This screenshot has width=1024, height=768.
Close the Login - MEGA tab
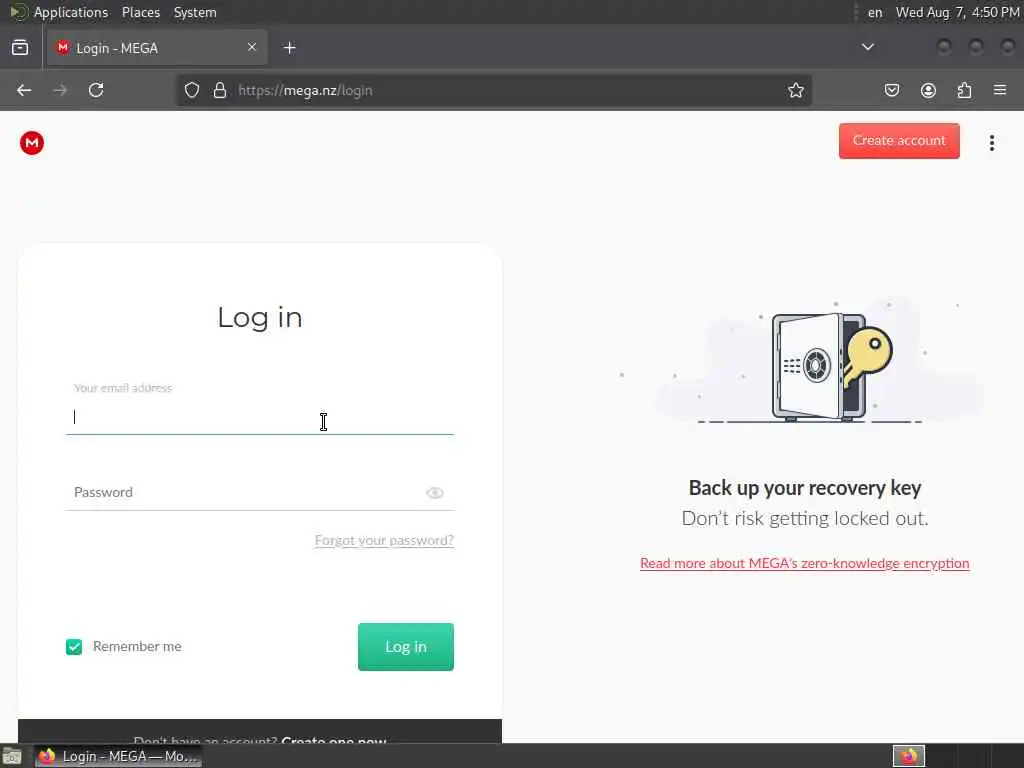coord(252,47)
